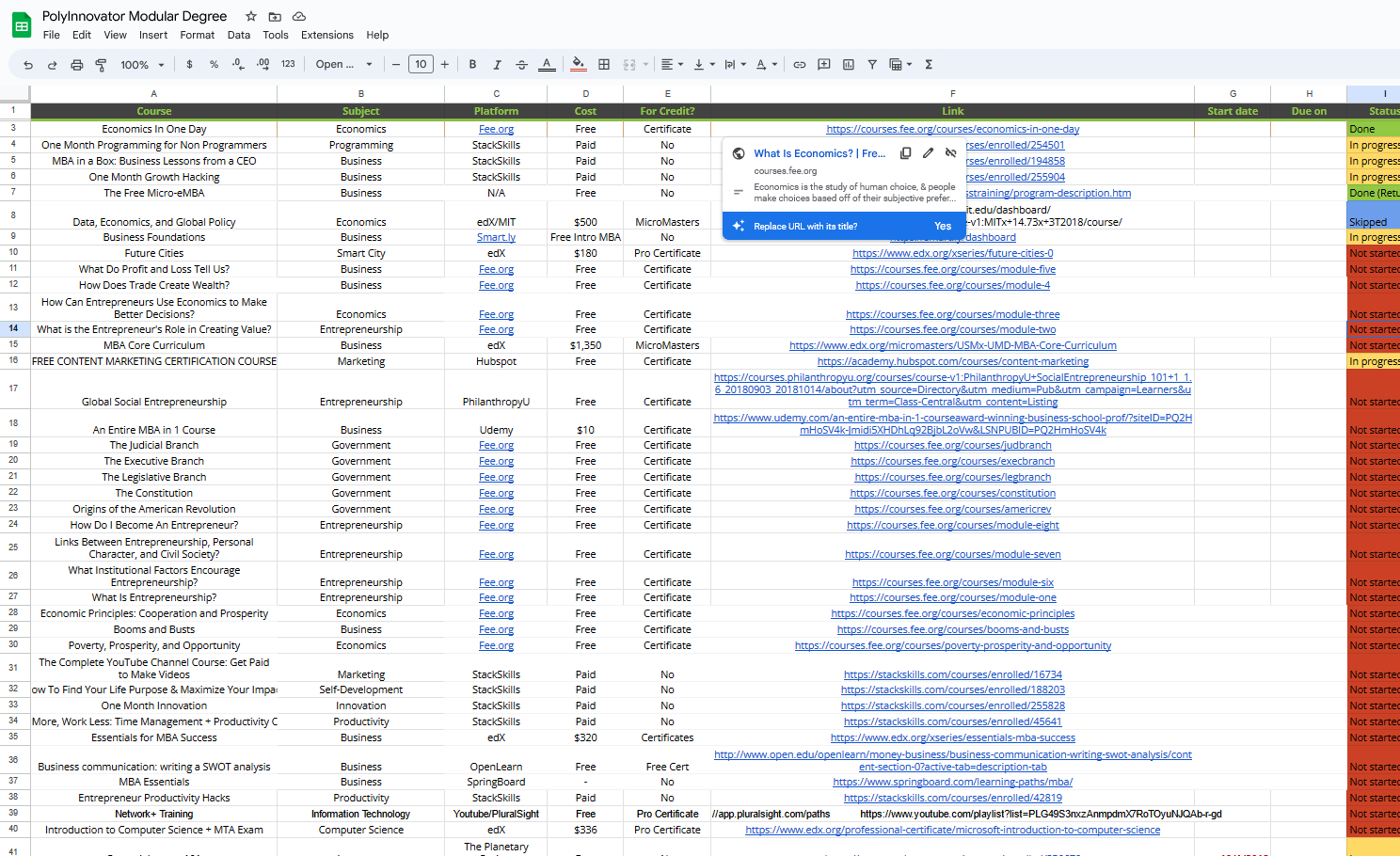The image size is (1400, 856).
Task: Click the edit link pencil icon
Action: 928,153
